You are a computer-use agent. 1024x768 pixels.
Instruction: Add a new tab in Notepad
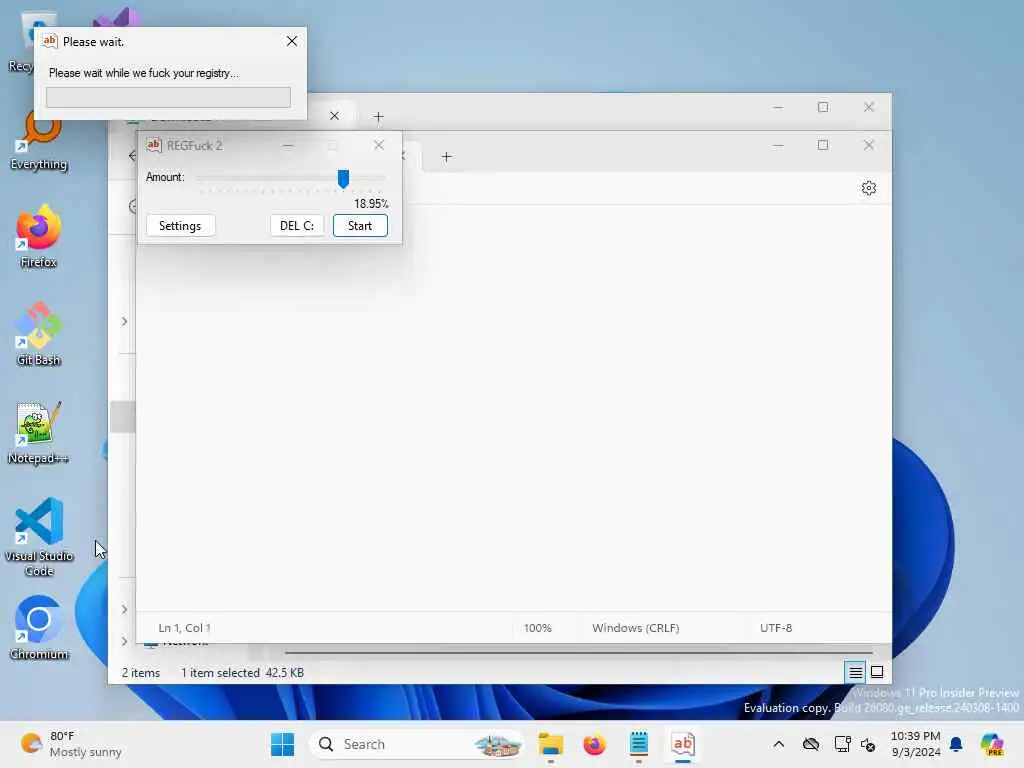coord(446,157)
